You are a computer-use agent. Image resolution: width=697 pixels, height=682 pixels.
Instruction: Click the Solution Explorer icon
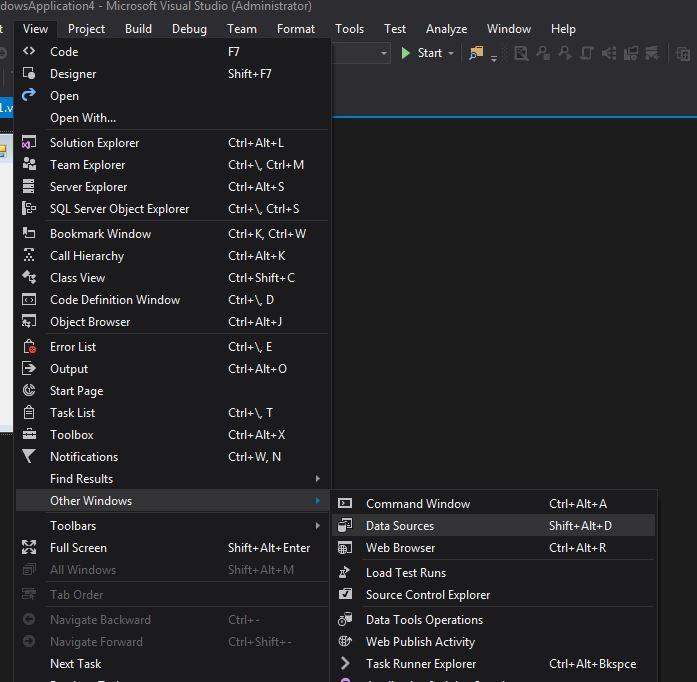point(29,142)
